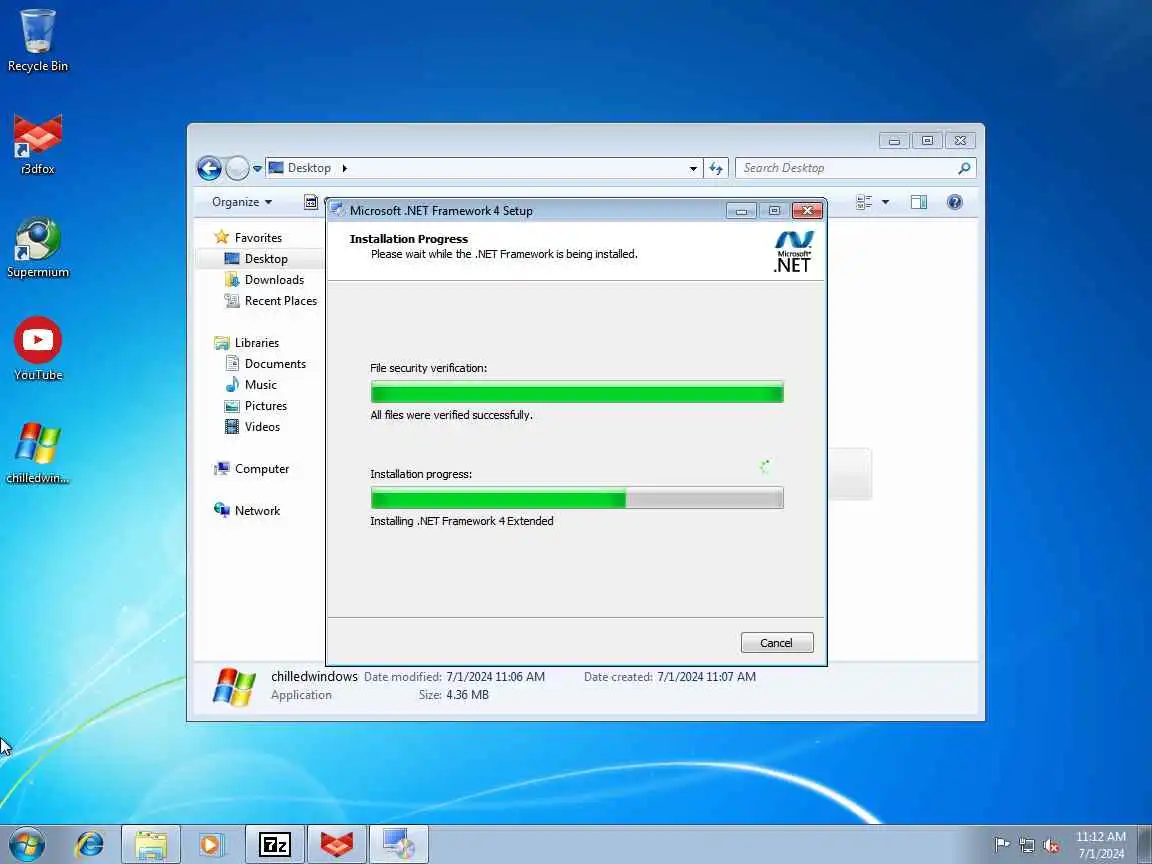Click Explorer forward navigation button
This screenshot has height=864, width=1152.
237,168
